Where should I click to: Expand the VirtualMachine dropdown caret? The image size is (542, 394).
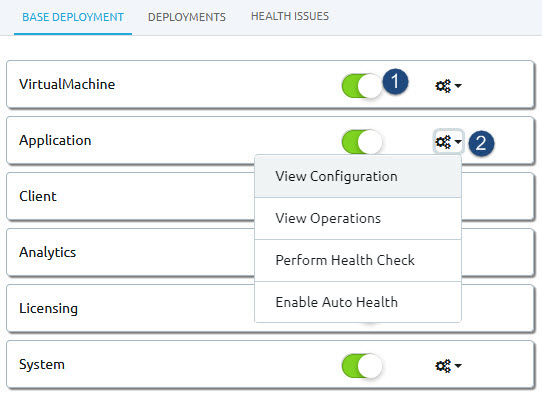[458, 85]
